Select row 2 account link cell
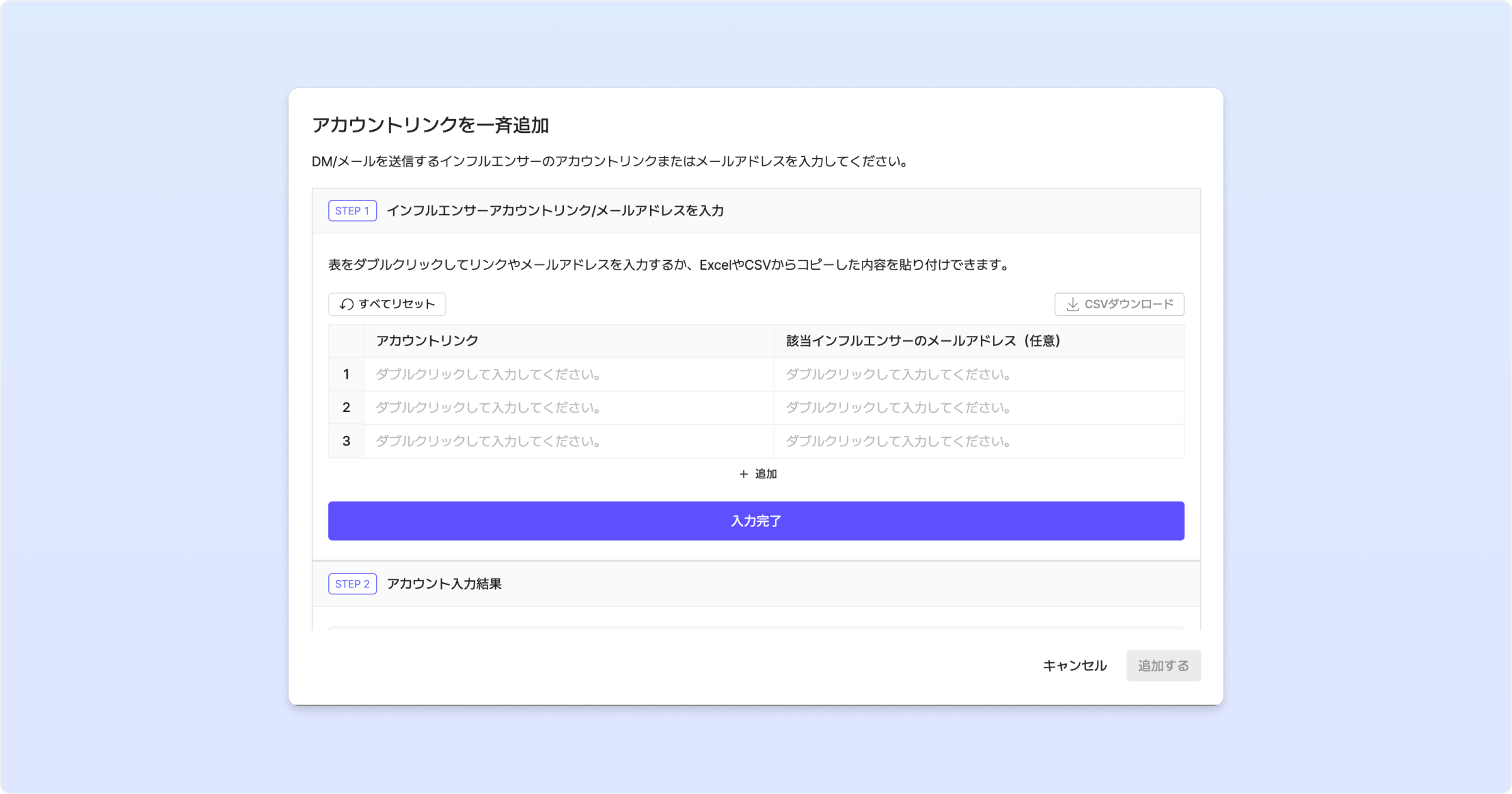This screenshot has height=794, width=1512. pyautogui.click(x=568, y=408)
